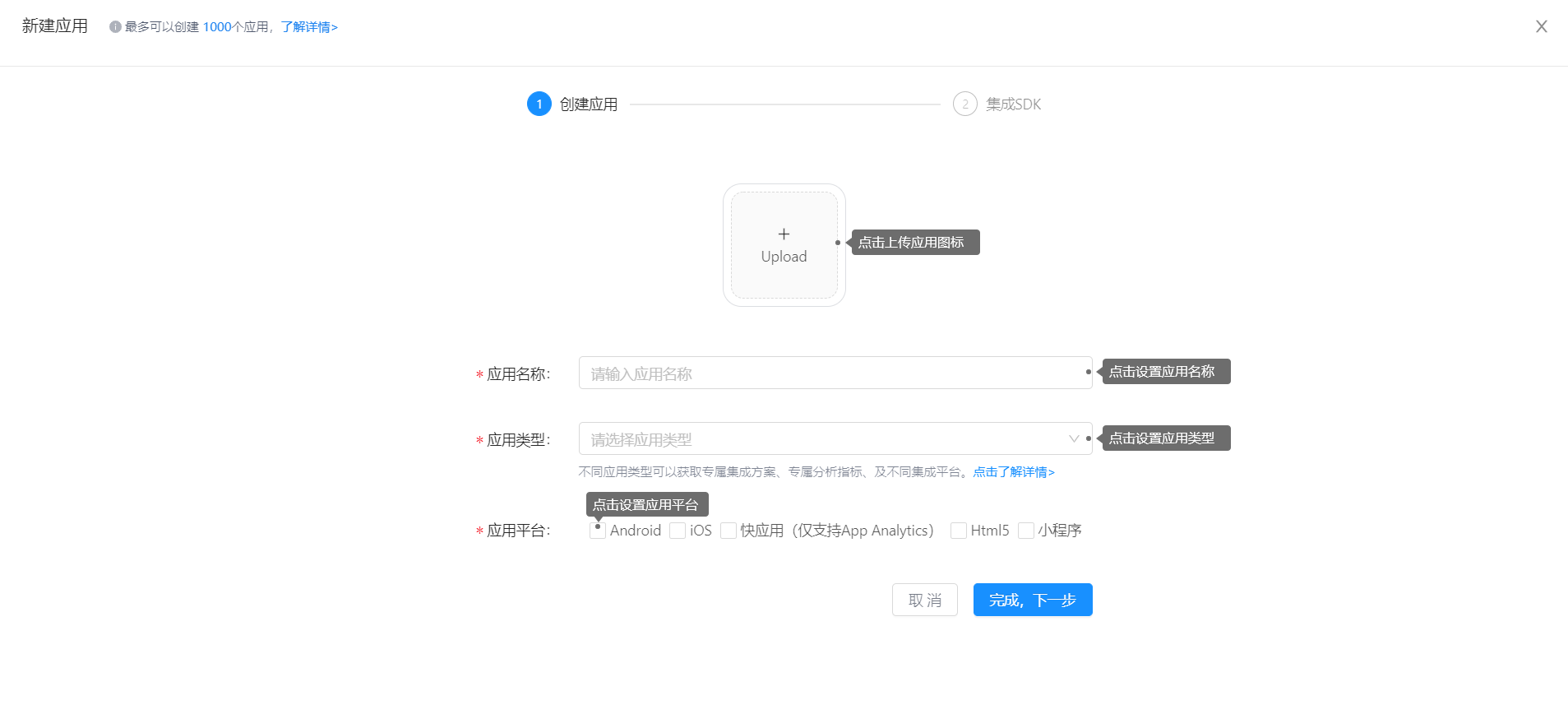Tick the Html5 platform checkbox
The image size is (1568, 728).
[959, 531]
